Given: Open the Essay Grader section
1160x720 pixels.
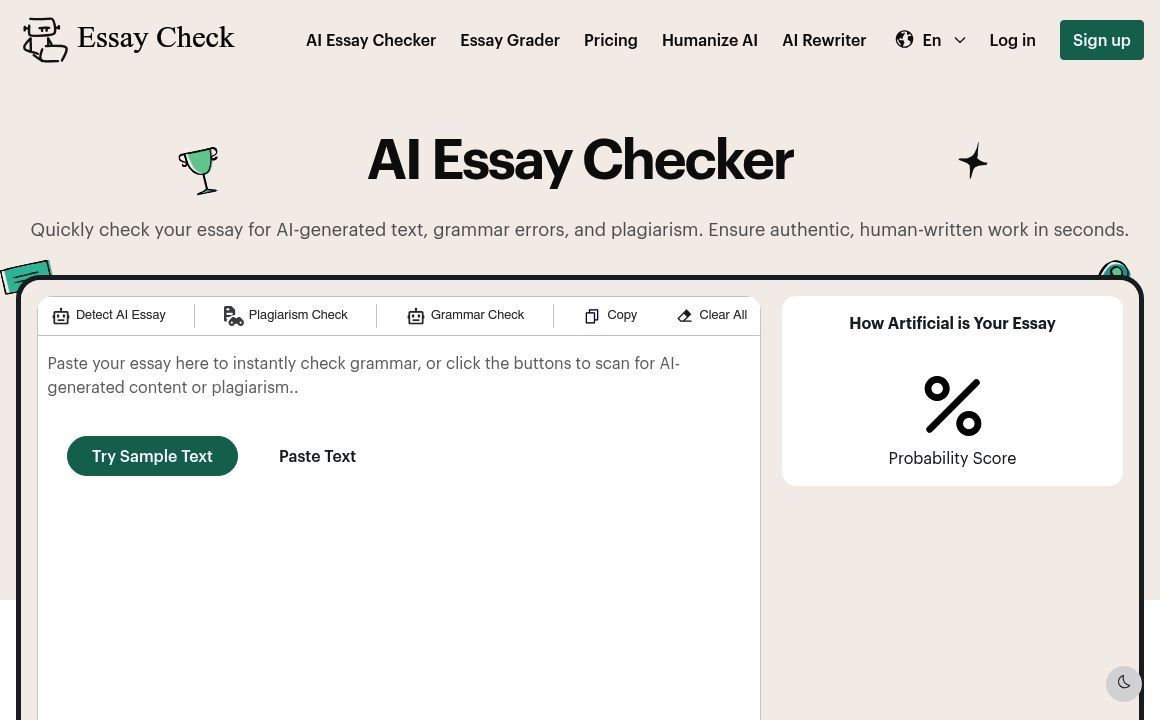Looking at the screenshot, I should click(x=510, y=40).
